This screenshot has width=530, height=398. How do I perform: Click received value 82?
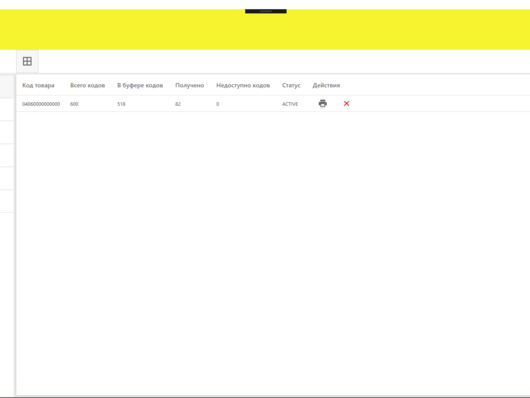[178, 104]
